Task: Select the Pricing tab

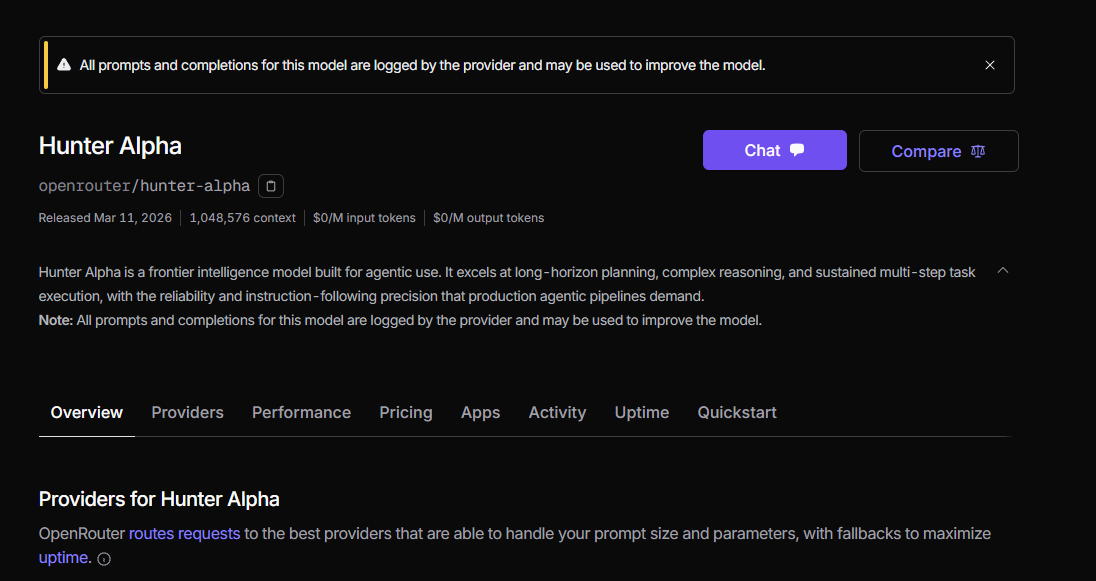Action: [x=406, y=412]
